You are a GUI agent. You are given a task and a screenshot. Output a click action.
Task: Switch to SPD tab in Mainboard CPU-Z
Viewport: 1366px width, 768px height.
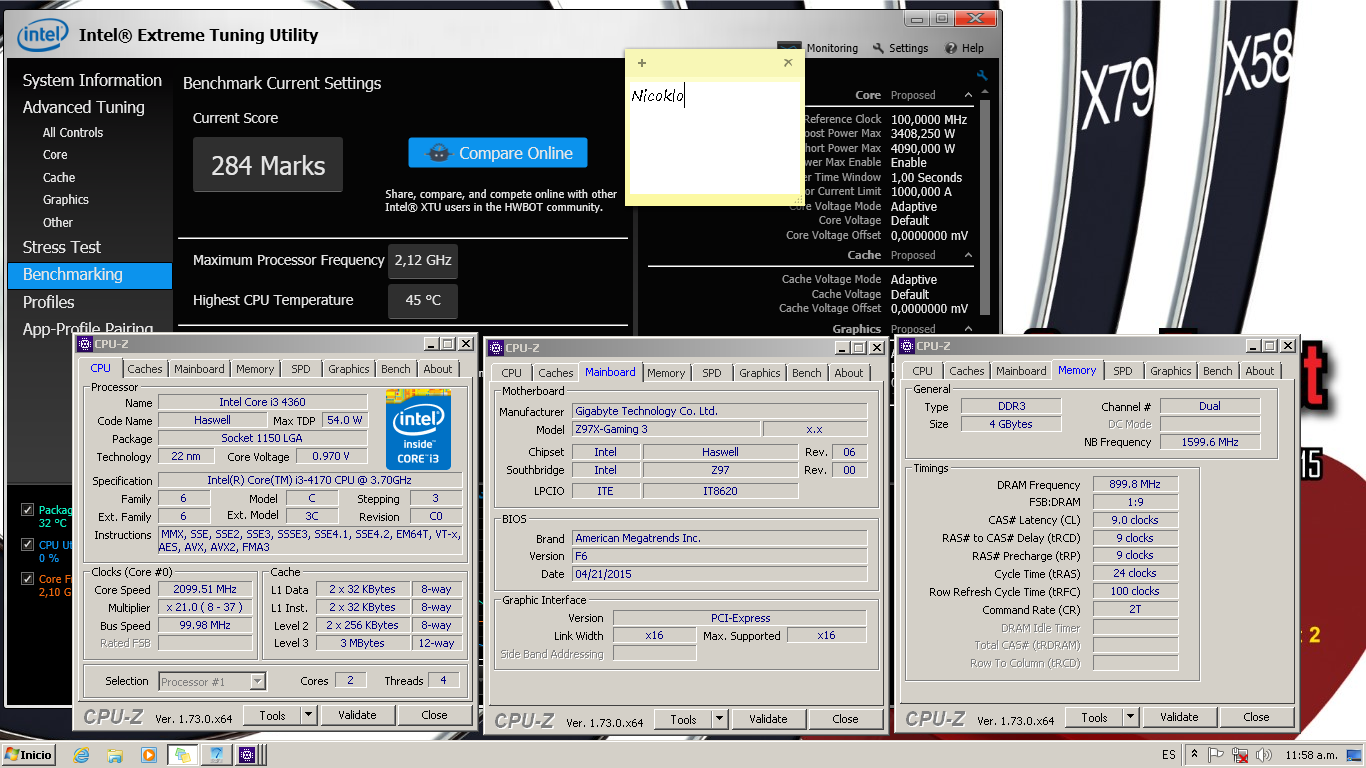click(712, 373)
